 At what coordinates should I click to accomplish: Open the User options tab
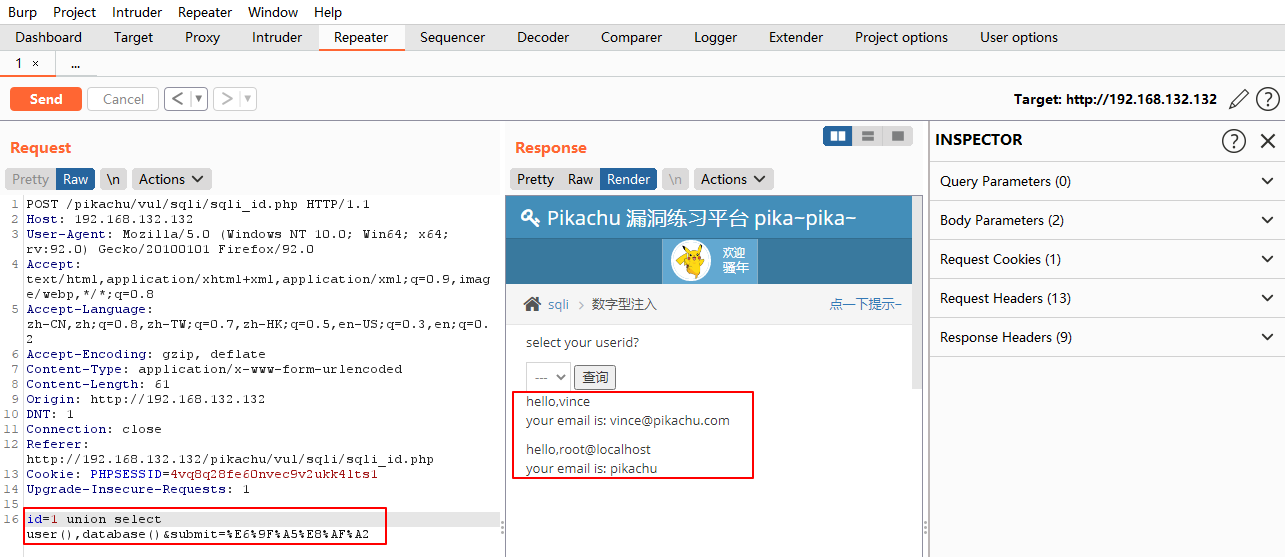(x=1019, y=37)
